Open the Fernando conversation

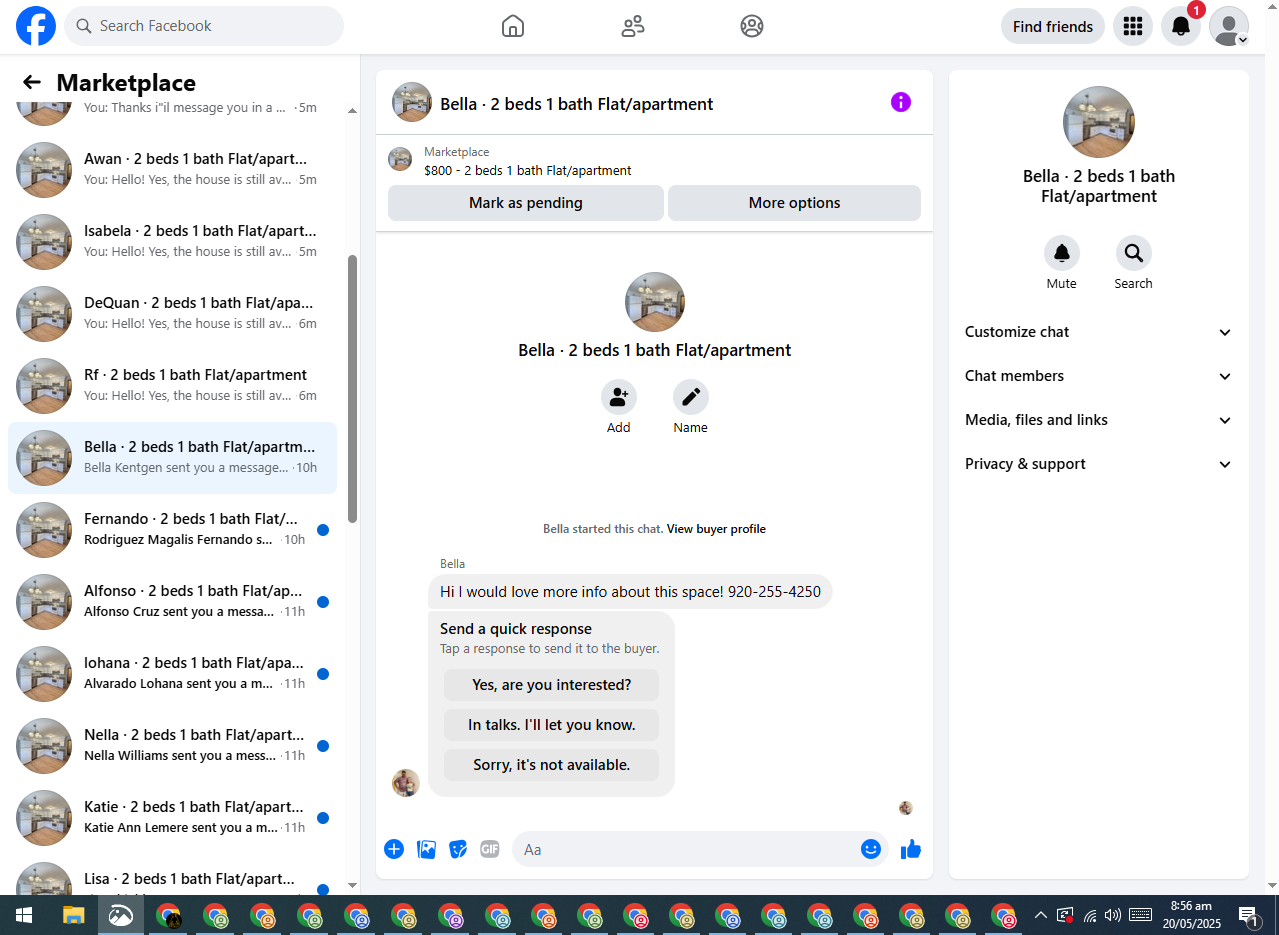[x=172, y=530]
